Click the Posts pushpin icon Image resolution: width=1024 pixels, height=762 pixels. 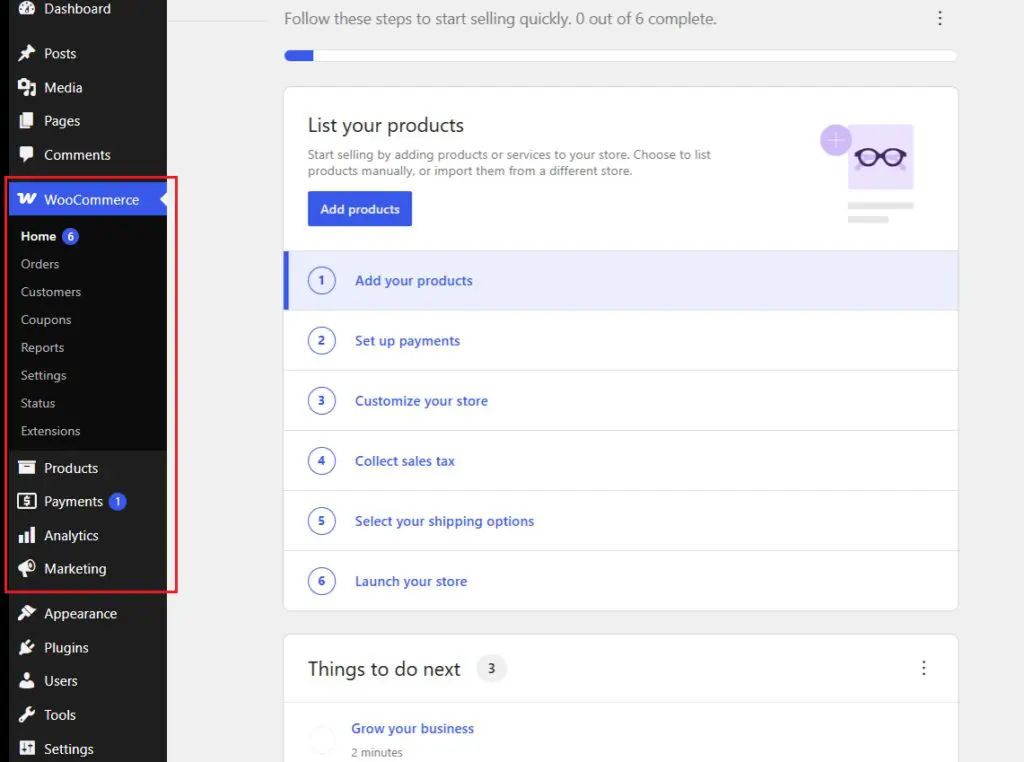click(27, 53)
